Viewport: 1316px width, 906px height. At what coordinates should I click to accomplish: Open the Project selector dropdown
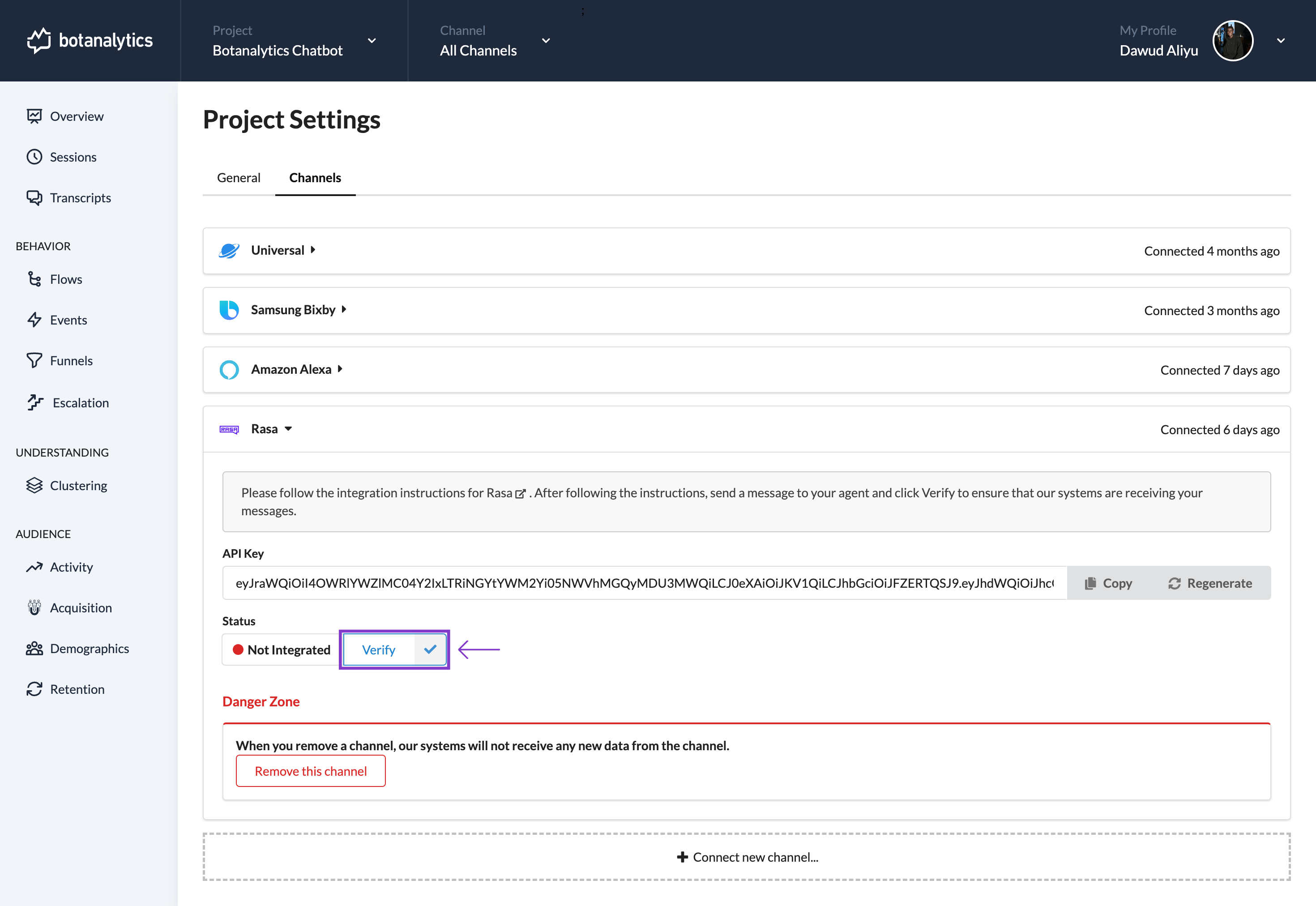(294, 40)
